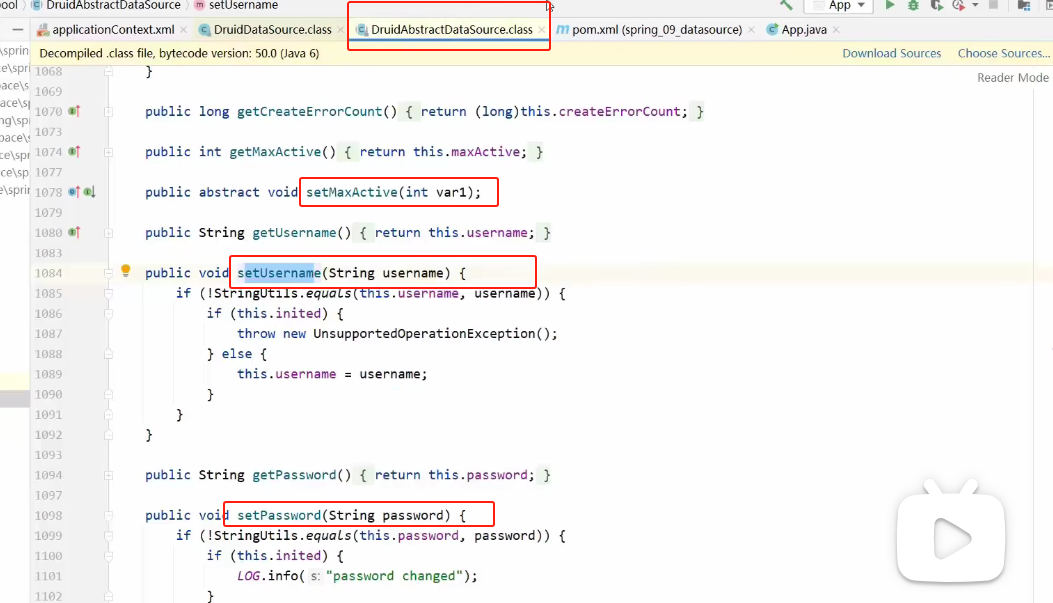Close the applicationContext.xml tab
The width and height of the screenshot is (1053, 603).
click(183, 30)
